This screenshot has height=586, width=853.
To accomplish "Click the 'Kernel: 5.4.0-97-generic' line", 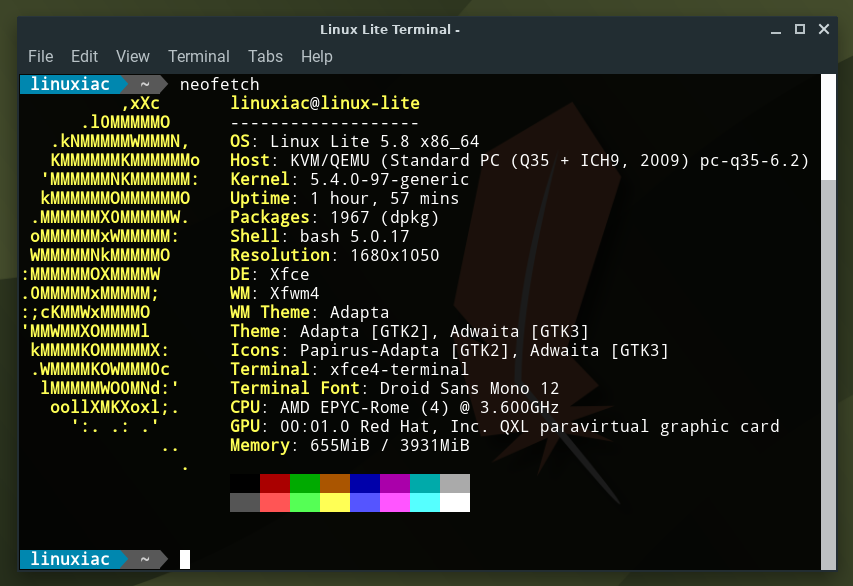I will [x=349, y=179].
